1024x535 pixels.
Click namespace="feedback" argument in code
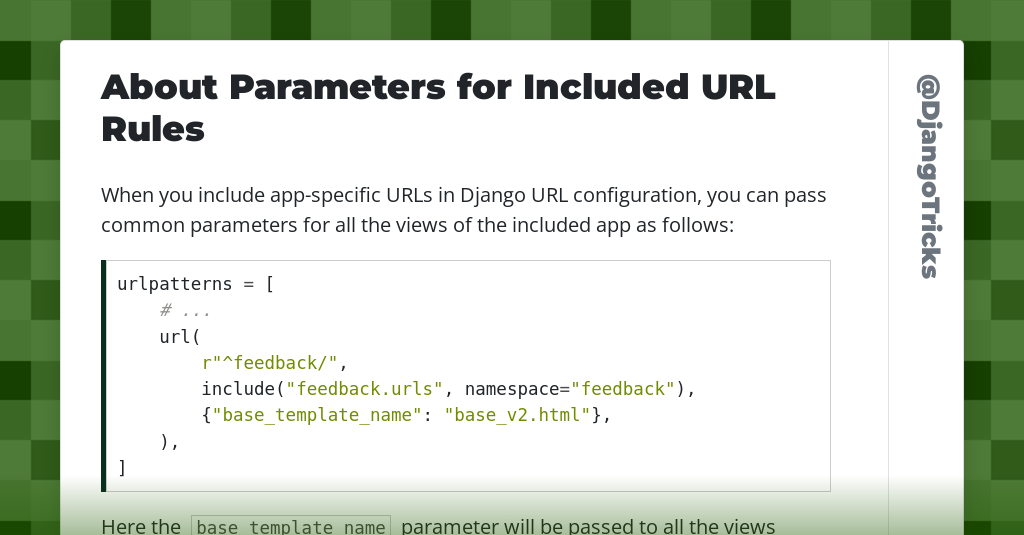pos(569,389)
